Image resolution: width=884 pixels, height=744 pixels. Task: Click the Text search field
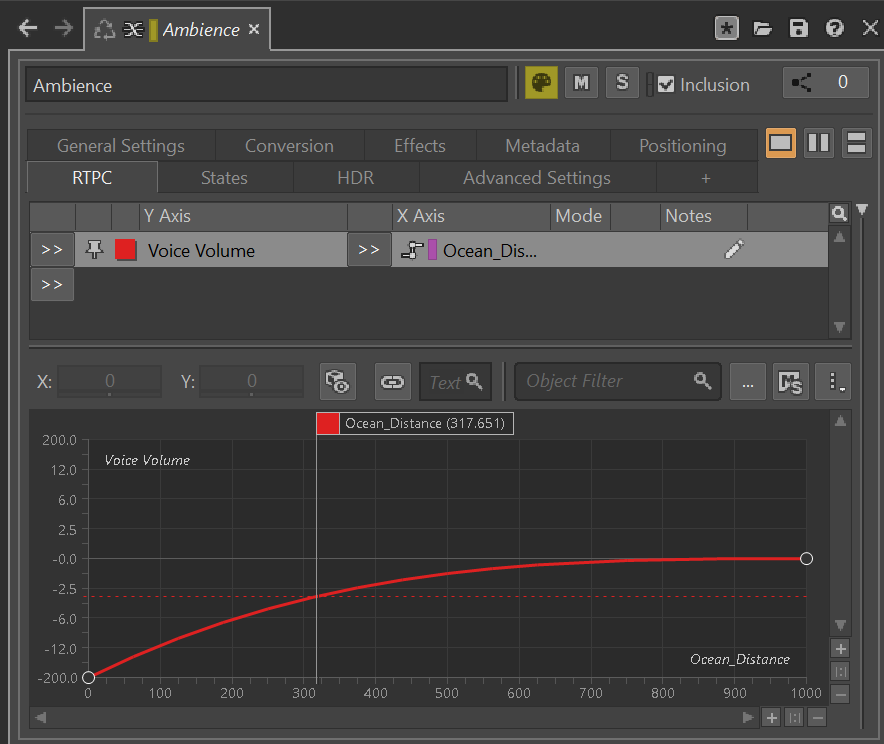tap(456, 382)
